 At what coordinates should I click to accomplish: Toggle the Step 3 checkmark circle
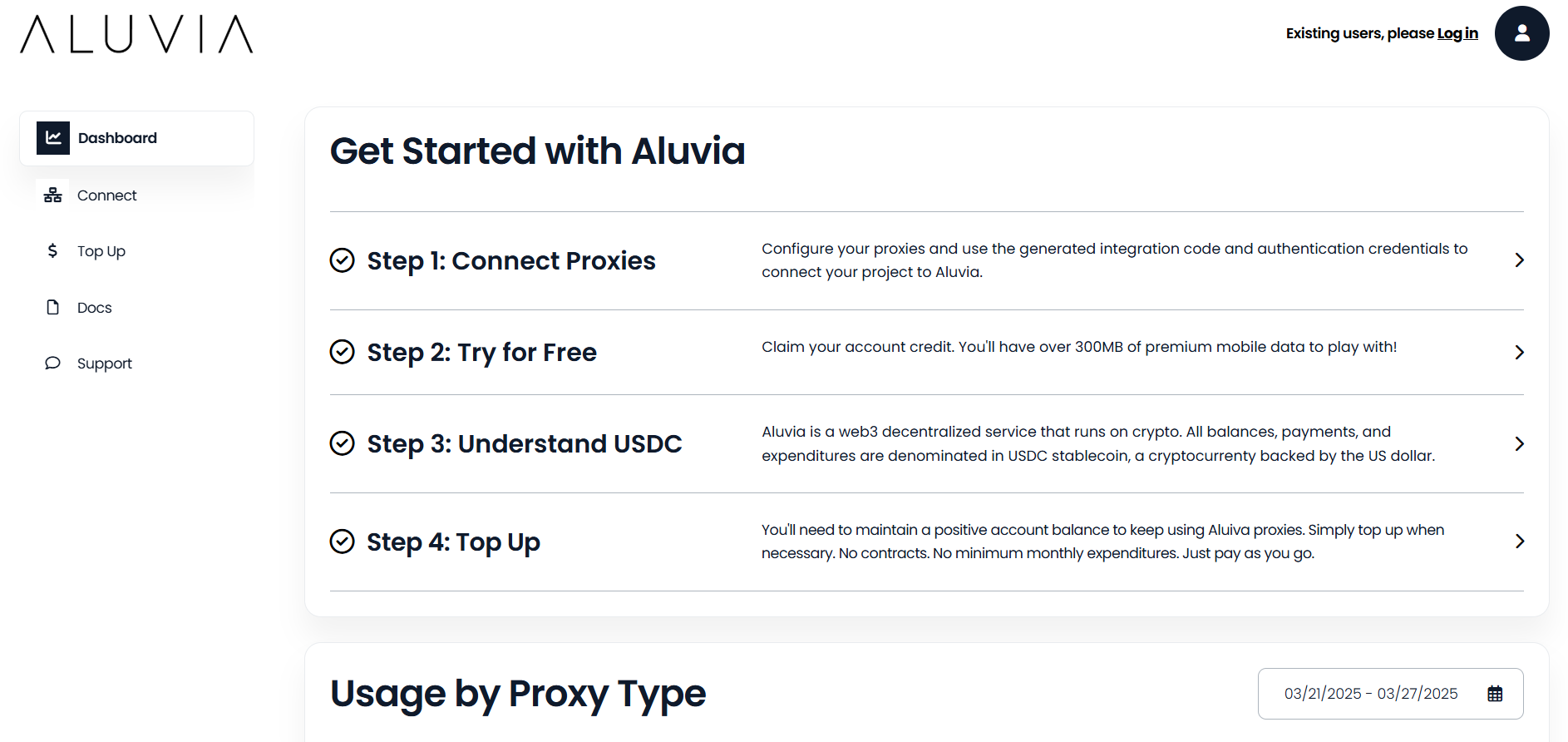coord(343,443)
